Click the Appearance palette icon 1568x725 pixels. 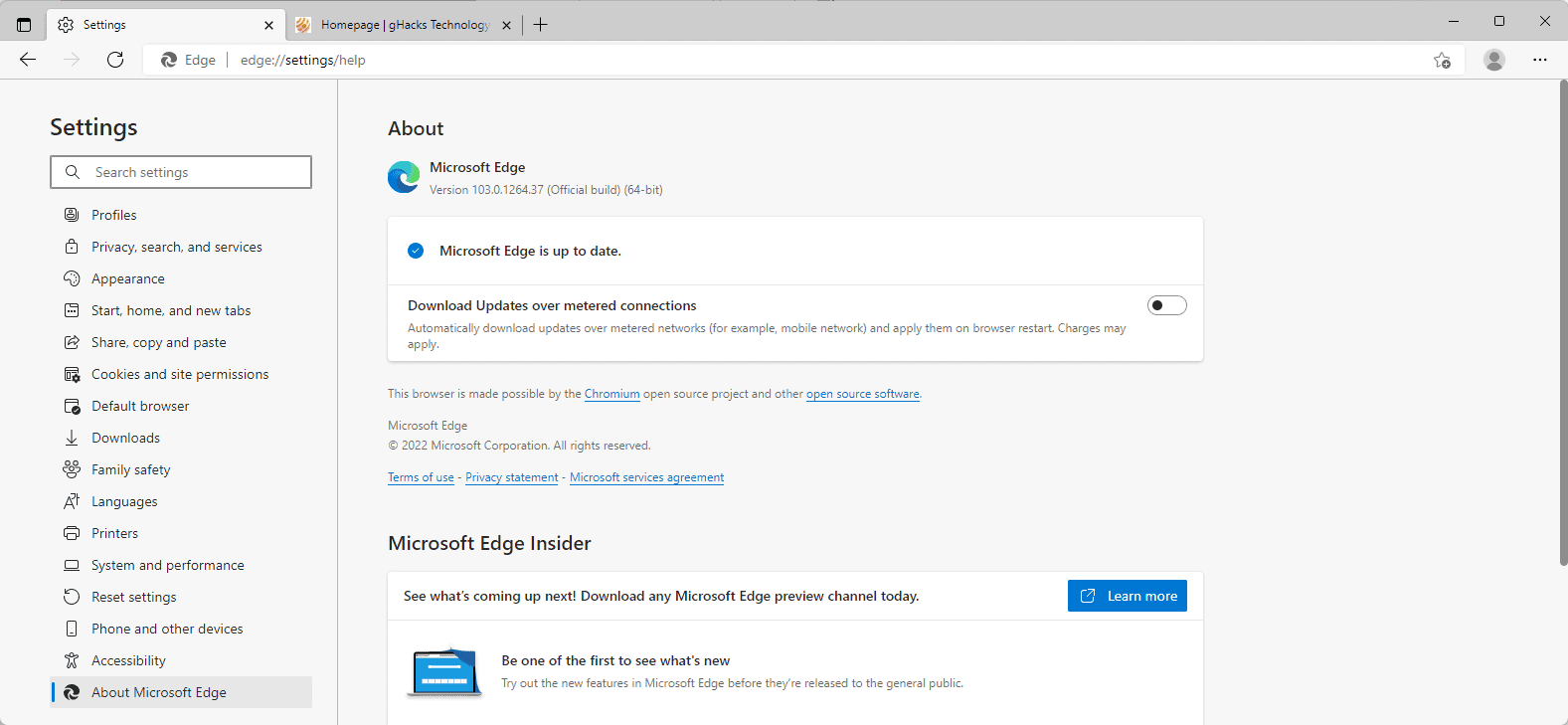72,278
